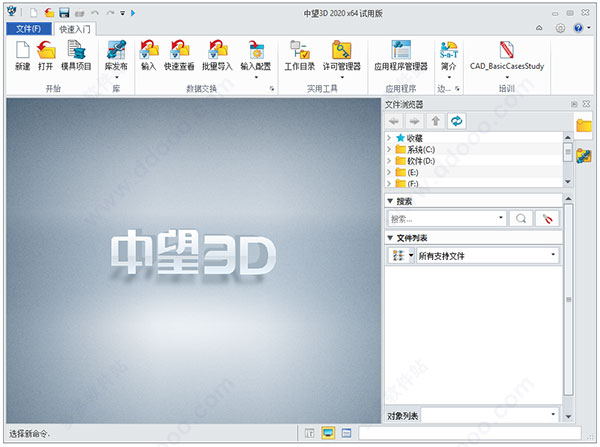Click the file list panel scrollbar
This screenshot has height=447, width=600.
click(x=569, y=299)
